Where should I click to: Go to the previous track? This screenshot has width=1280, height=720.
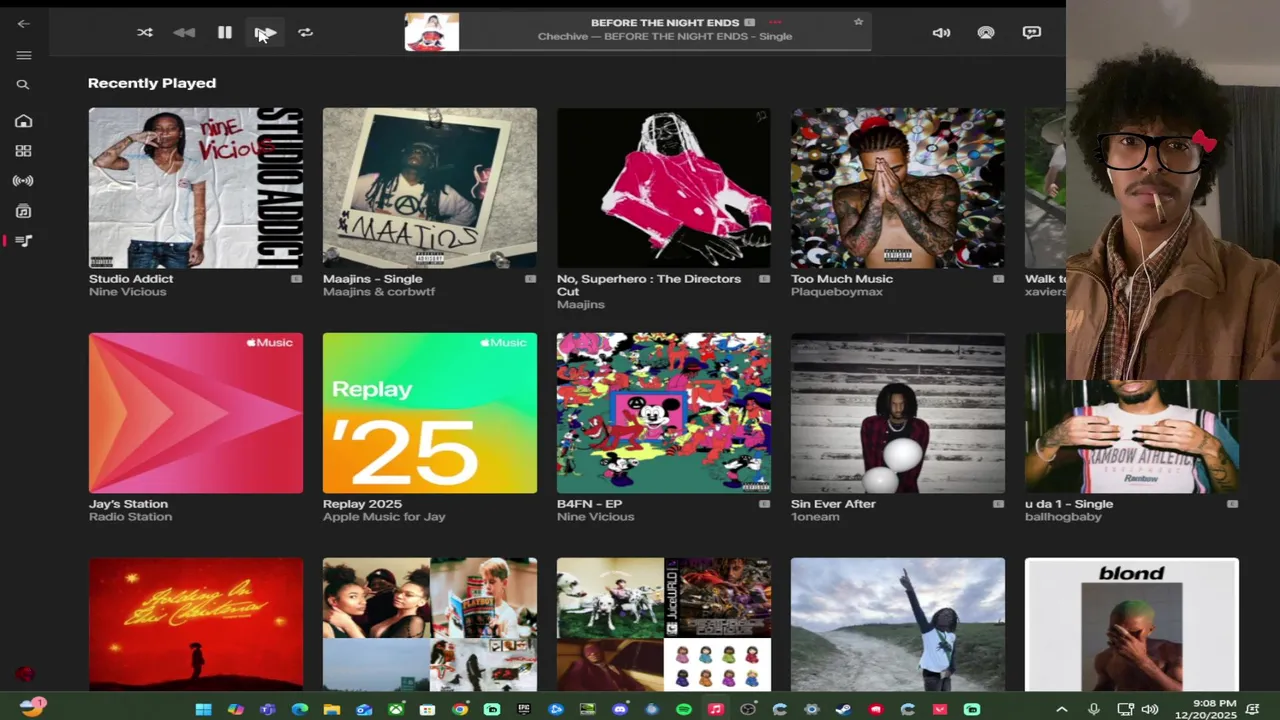pyautogui.click(x=184, y=33)
